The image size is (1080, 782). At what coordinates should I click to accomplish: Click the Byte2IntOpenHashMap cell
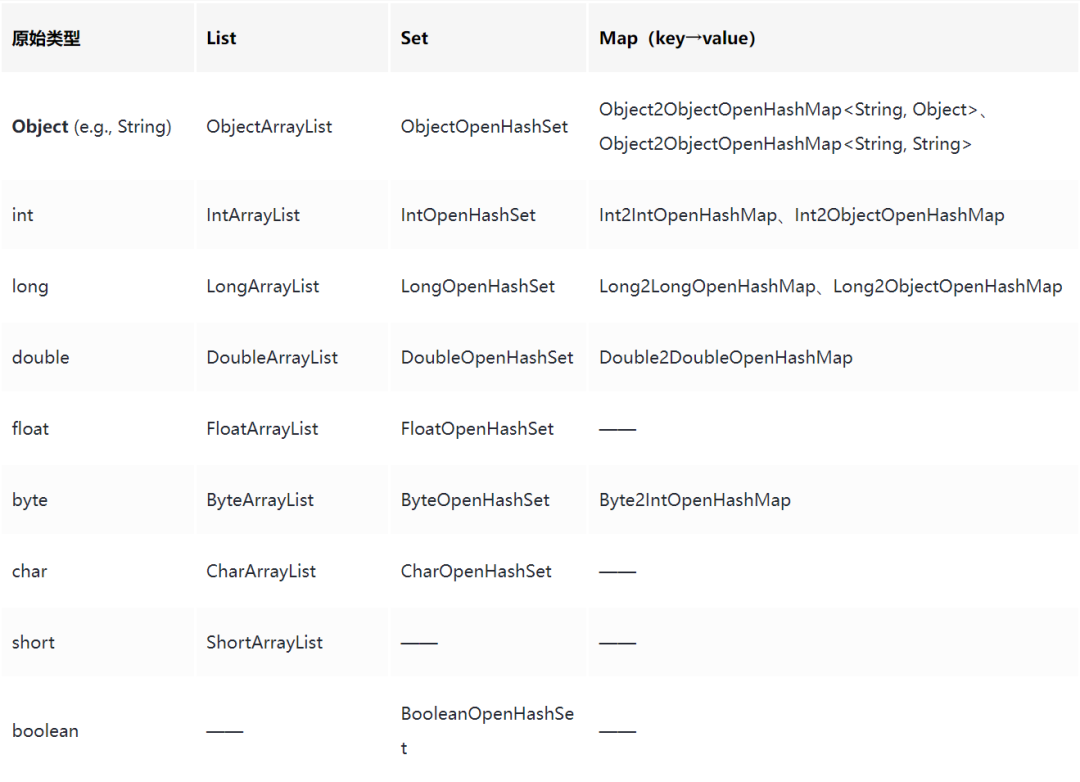695,500
